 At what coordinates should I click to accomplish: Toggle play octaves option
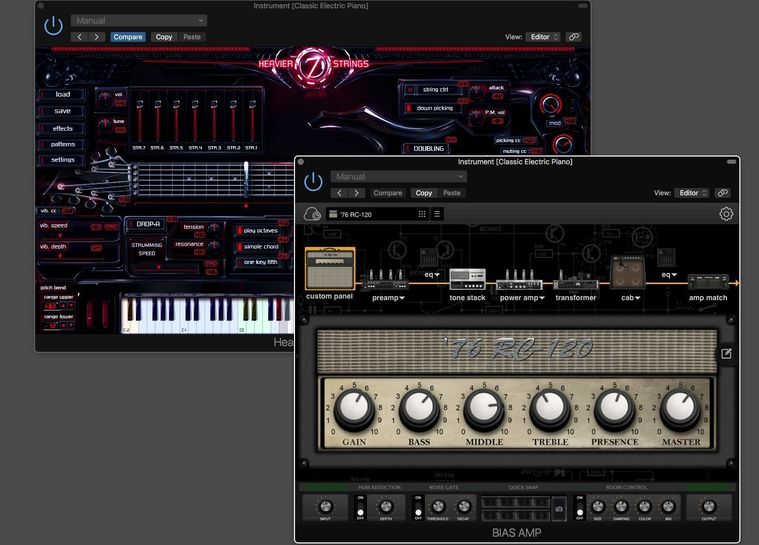[257, 230]
